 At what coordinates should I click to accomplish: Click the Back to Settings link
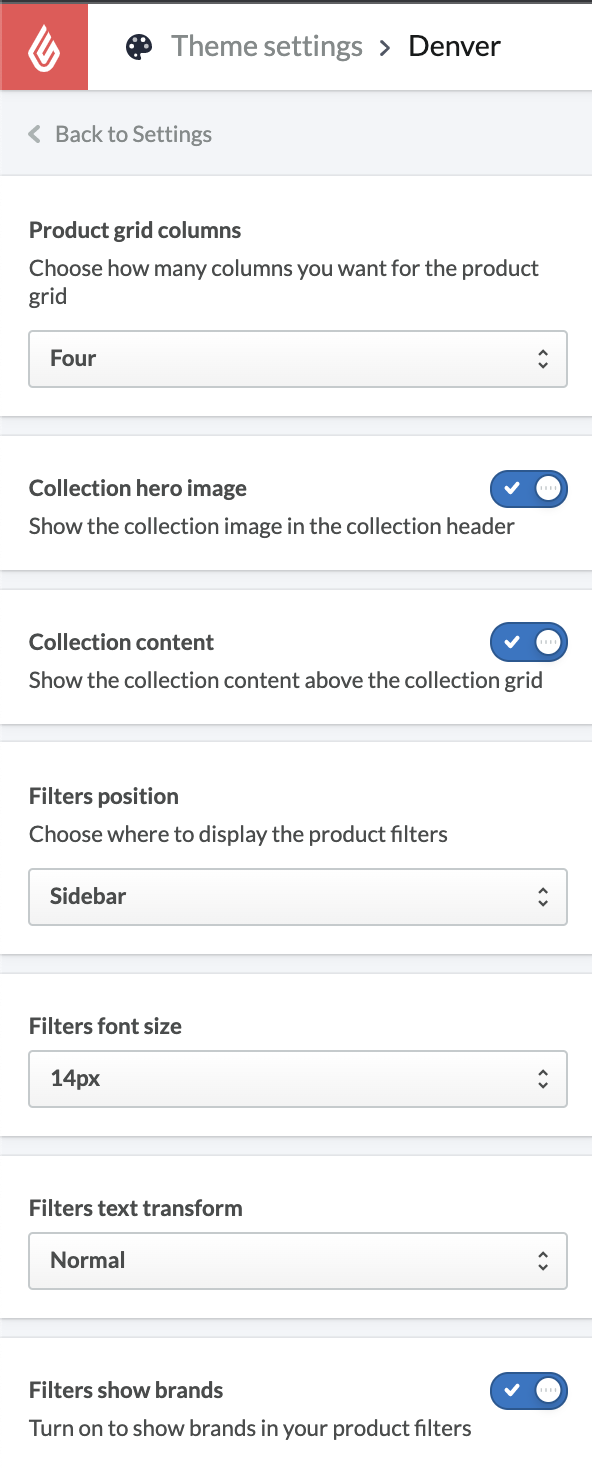pos(134,133)
